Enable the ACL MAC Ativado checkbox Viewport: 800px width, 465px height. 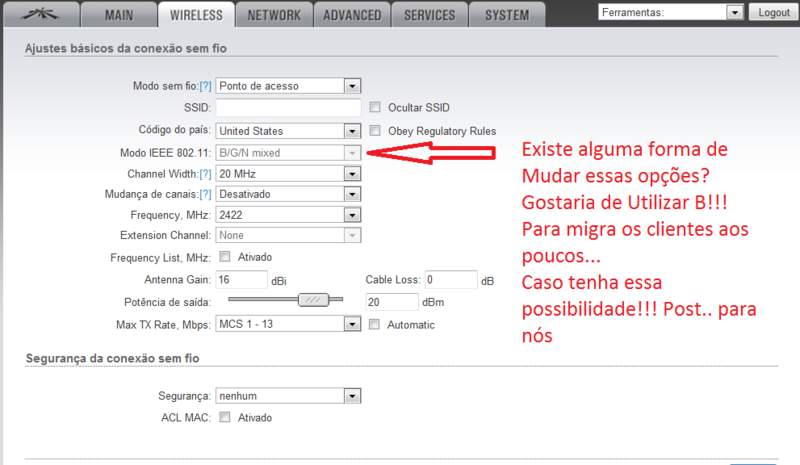224,417
